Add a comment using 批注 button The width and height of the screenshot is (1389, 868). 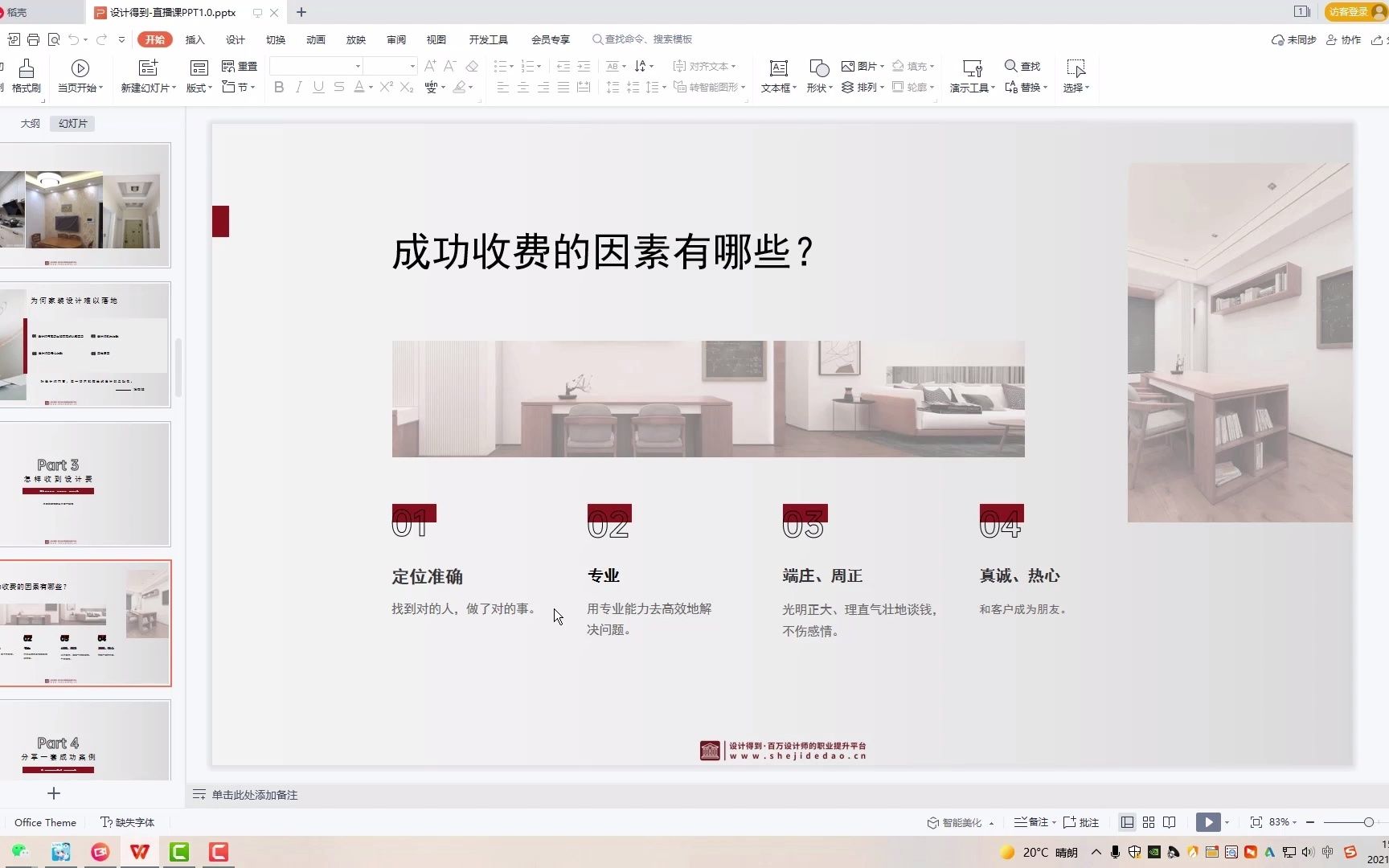(1080, 821)
